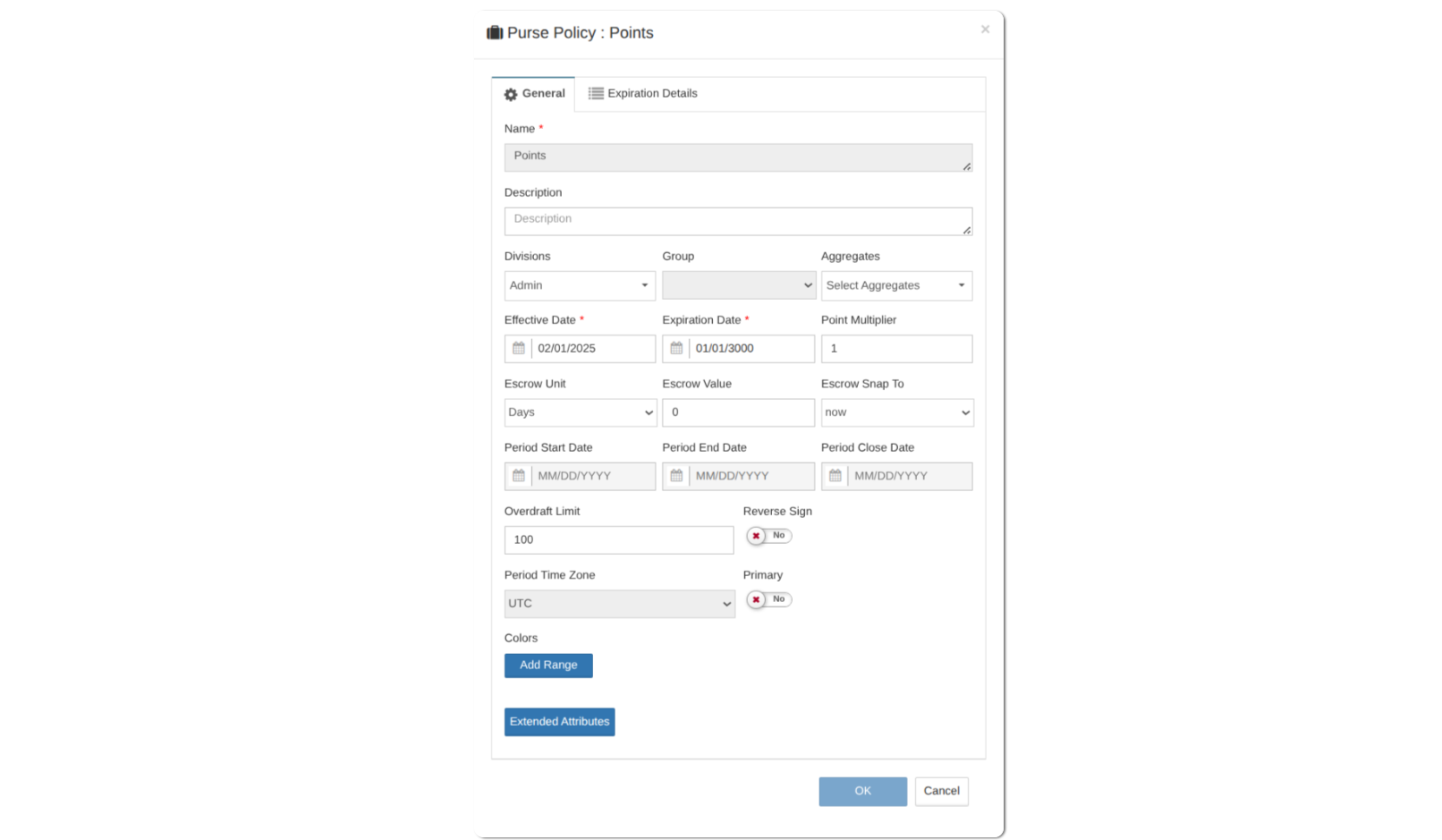Expand the Divisions dropdown showing Admin
The image size is (1442, 840).
click(580, 286)
